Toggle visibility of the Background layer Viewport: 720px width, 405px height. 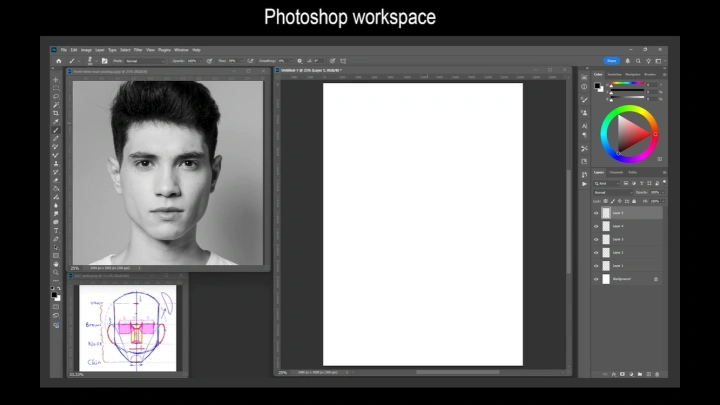[x=596, y=279]
